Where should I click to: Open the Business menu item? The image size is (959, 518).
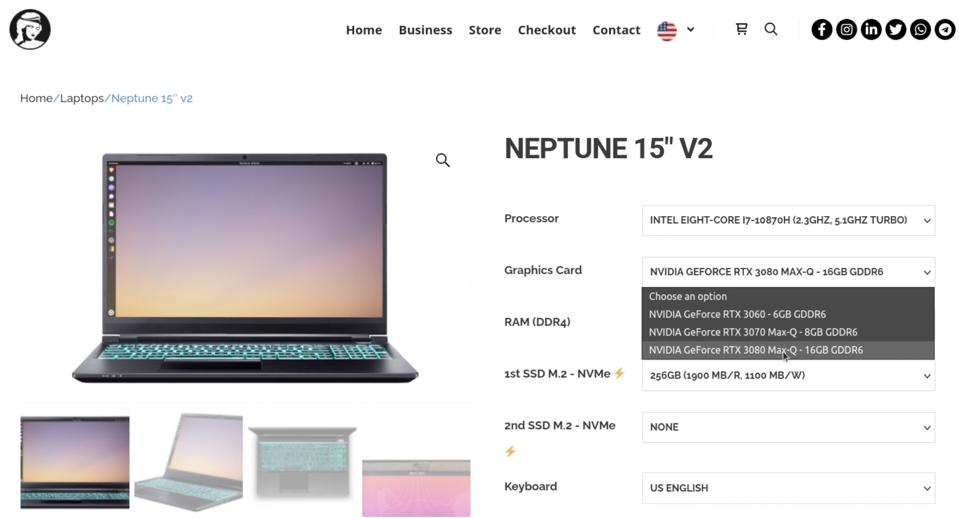tap(426, 30)
